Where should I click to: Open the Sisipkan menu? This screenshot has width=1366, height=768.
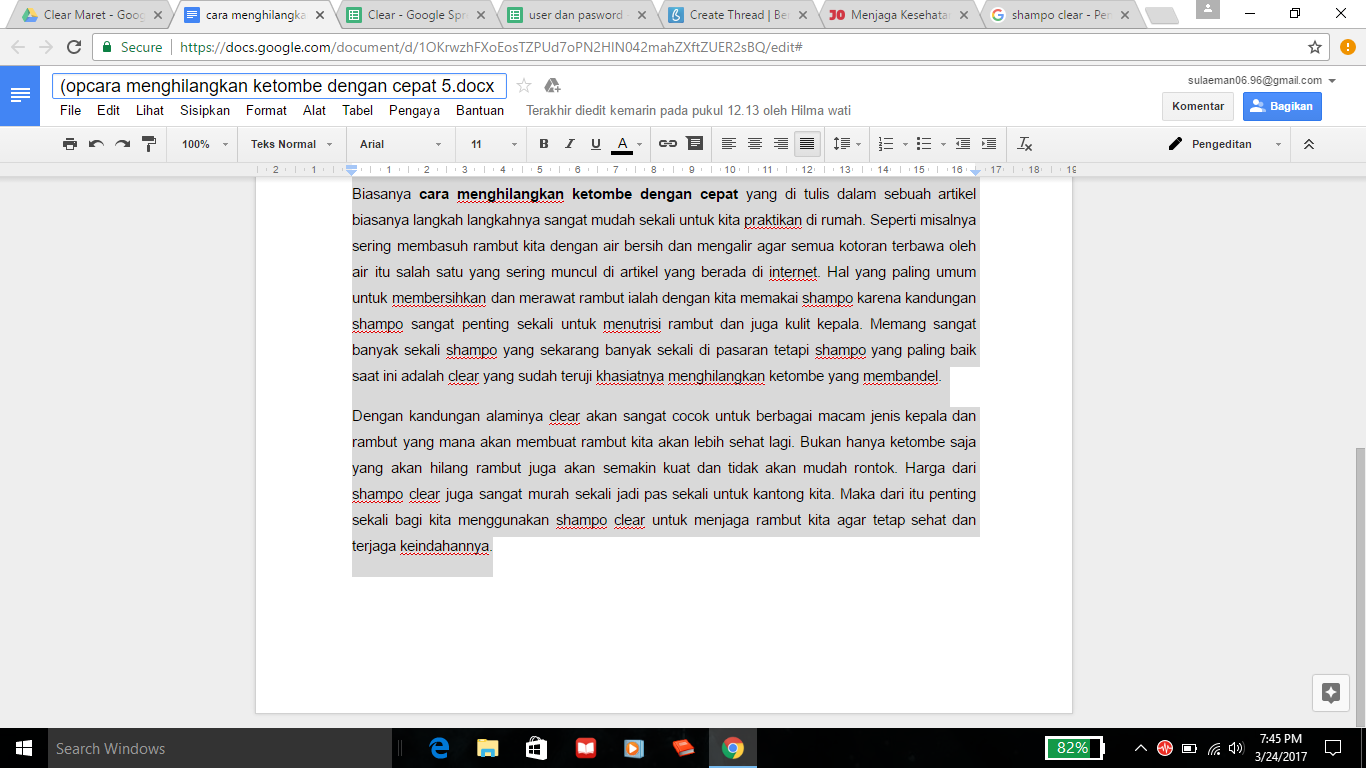point(205,111)
